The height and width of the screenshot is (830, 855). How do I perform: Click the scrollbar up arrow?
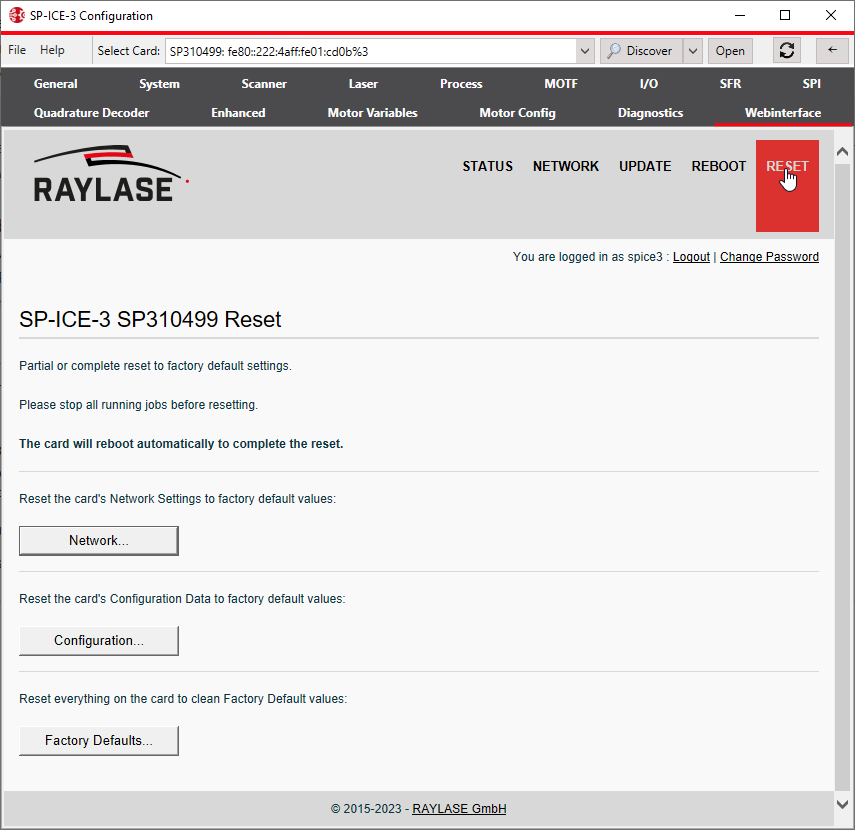842,152
